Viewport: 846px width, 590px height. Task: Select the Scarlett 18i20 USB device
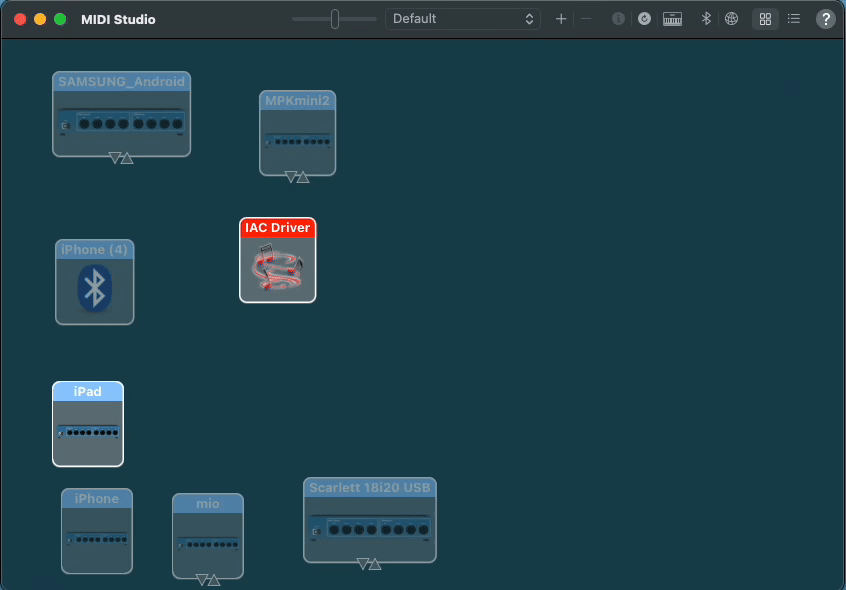pyautogui.click(x=370, y=520)
